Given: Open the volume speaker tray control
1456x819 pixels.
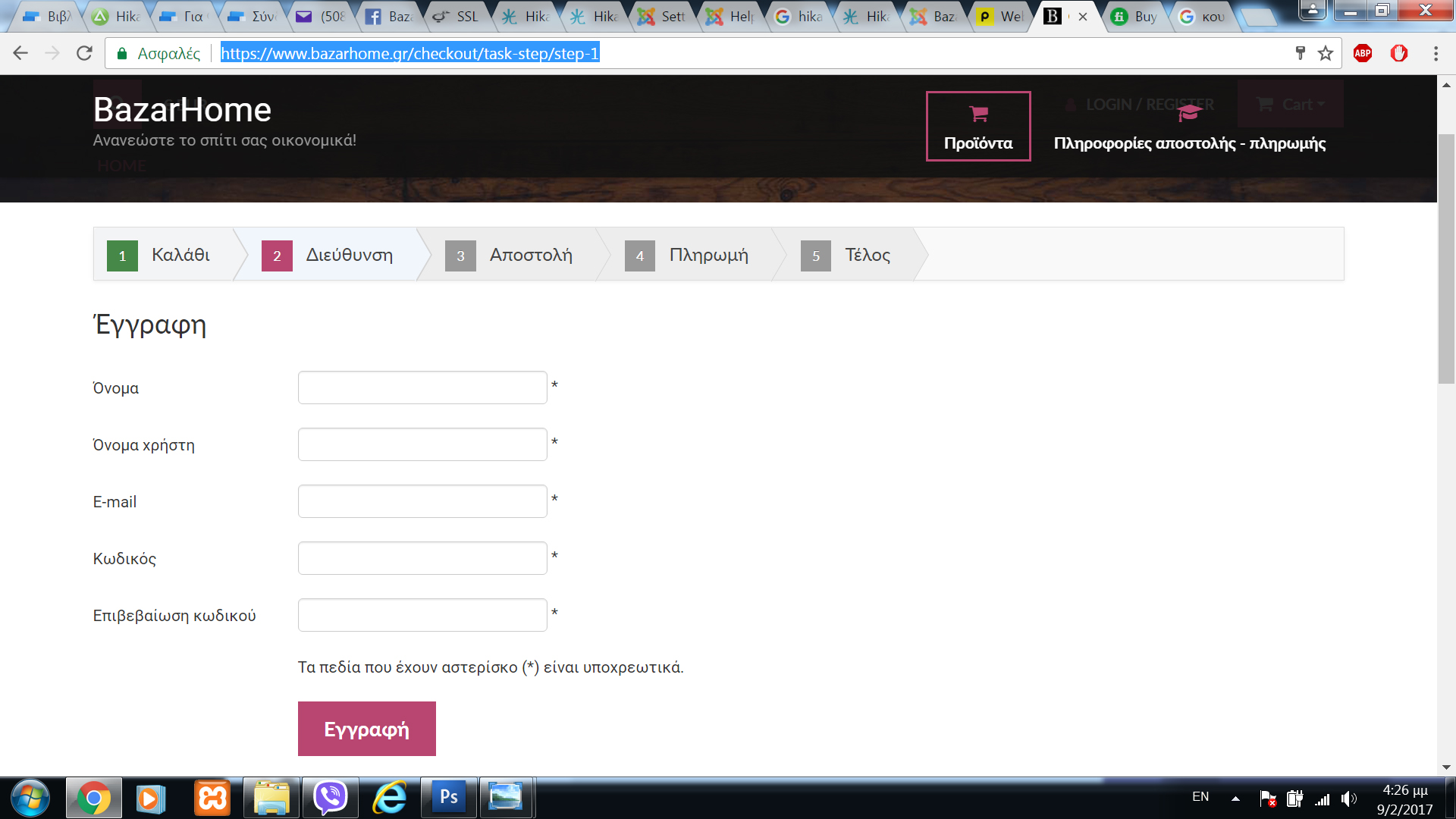Looking at the screenshot, I should click(x=1348, y=798).
